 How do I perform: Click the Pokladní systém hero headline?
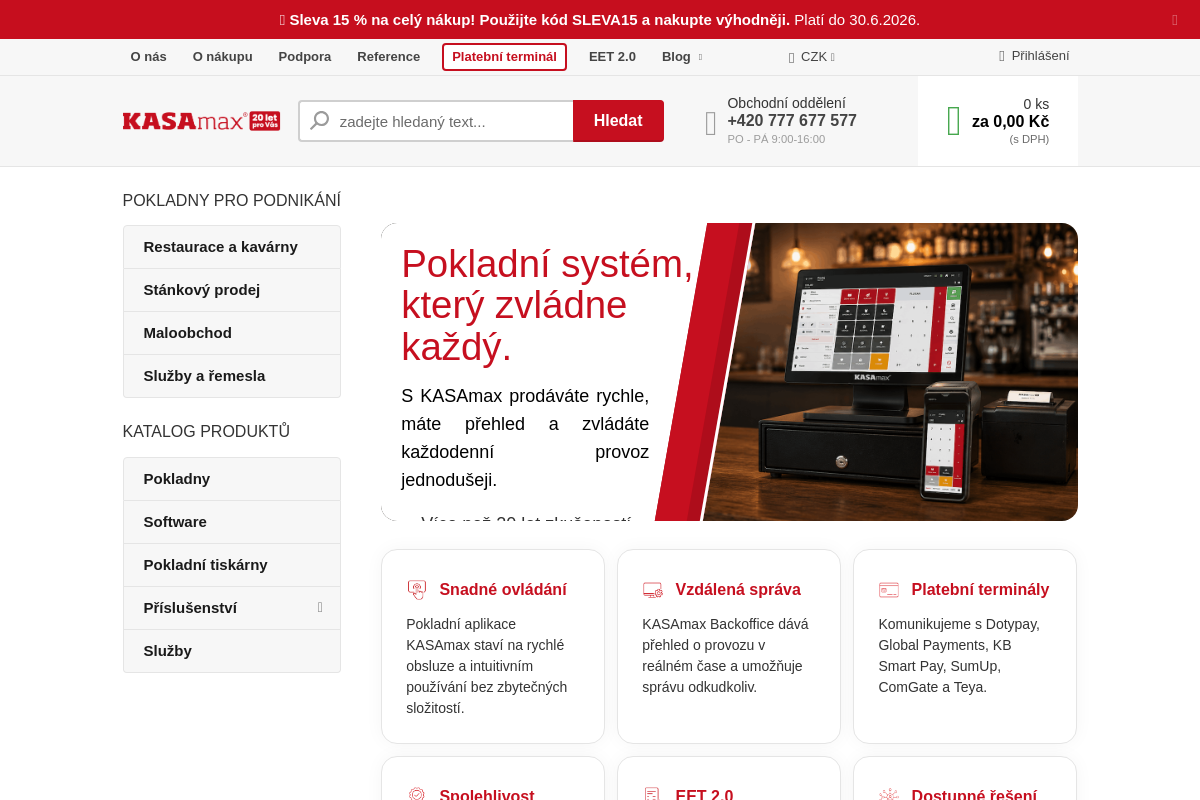547,305
